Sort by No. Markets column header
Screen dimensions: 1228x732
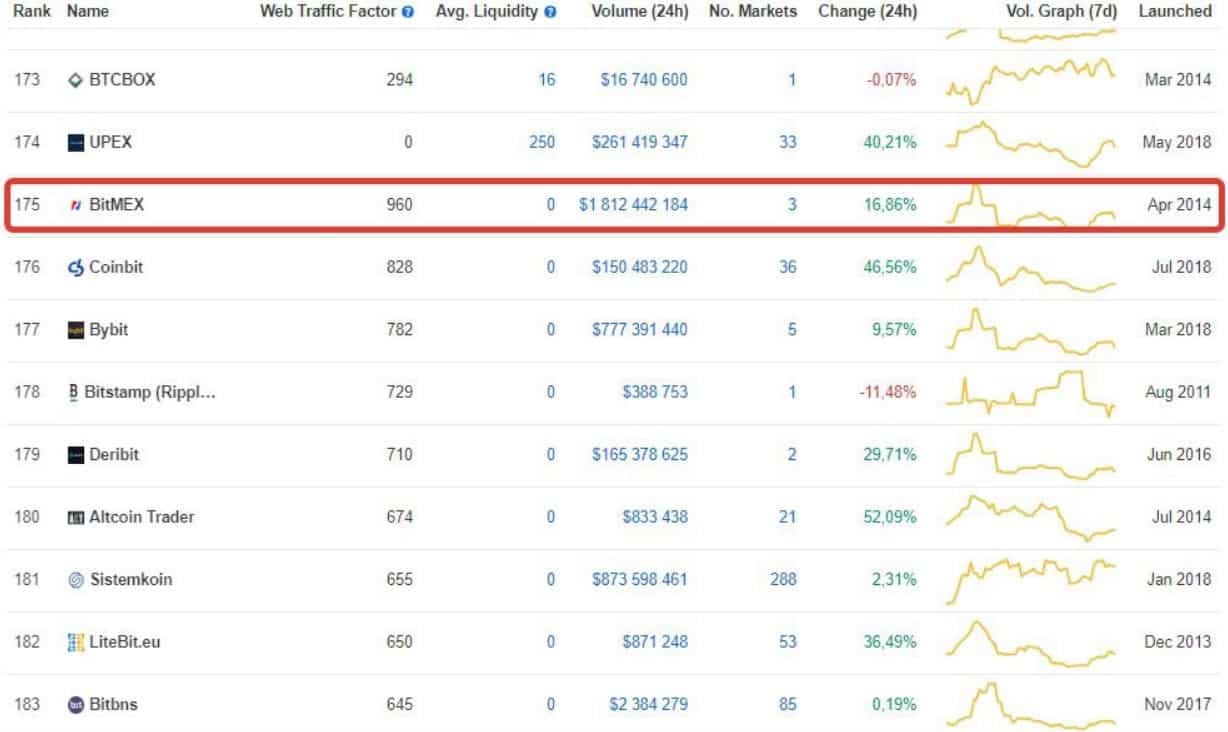(753, 12)
